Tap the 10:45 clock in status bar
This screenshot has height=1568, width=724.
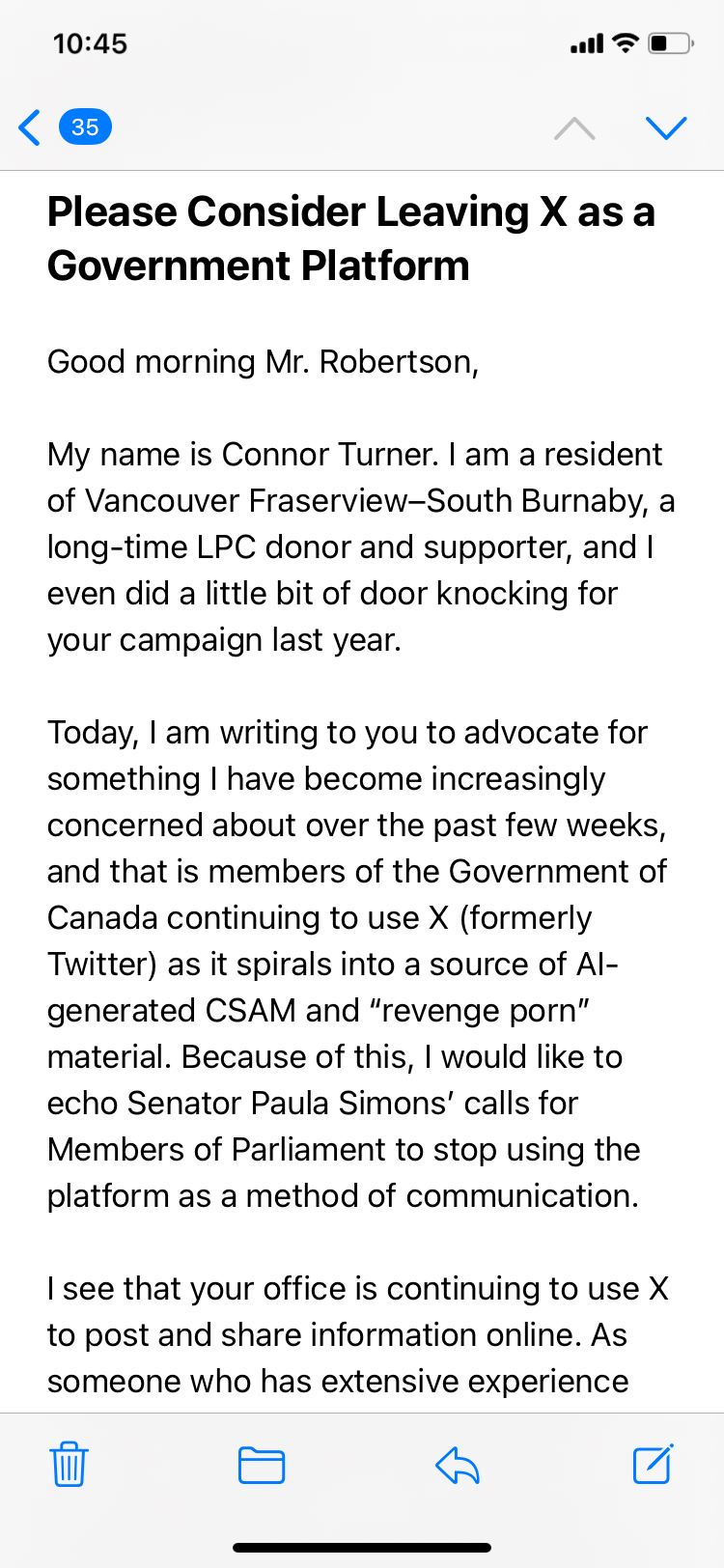(90, 43)
